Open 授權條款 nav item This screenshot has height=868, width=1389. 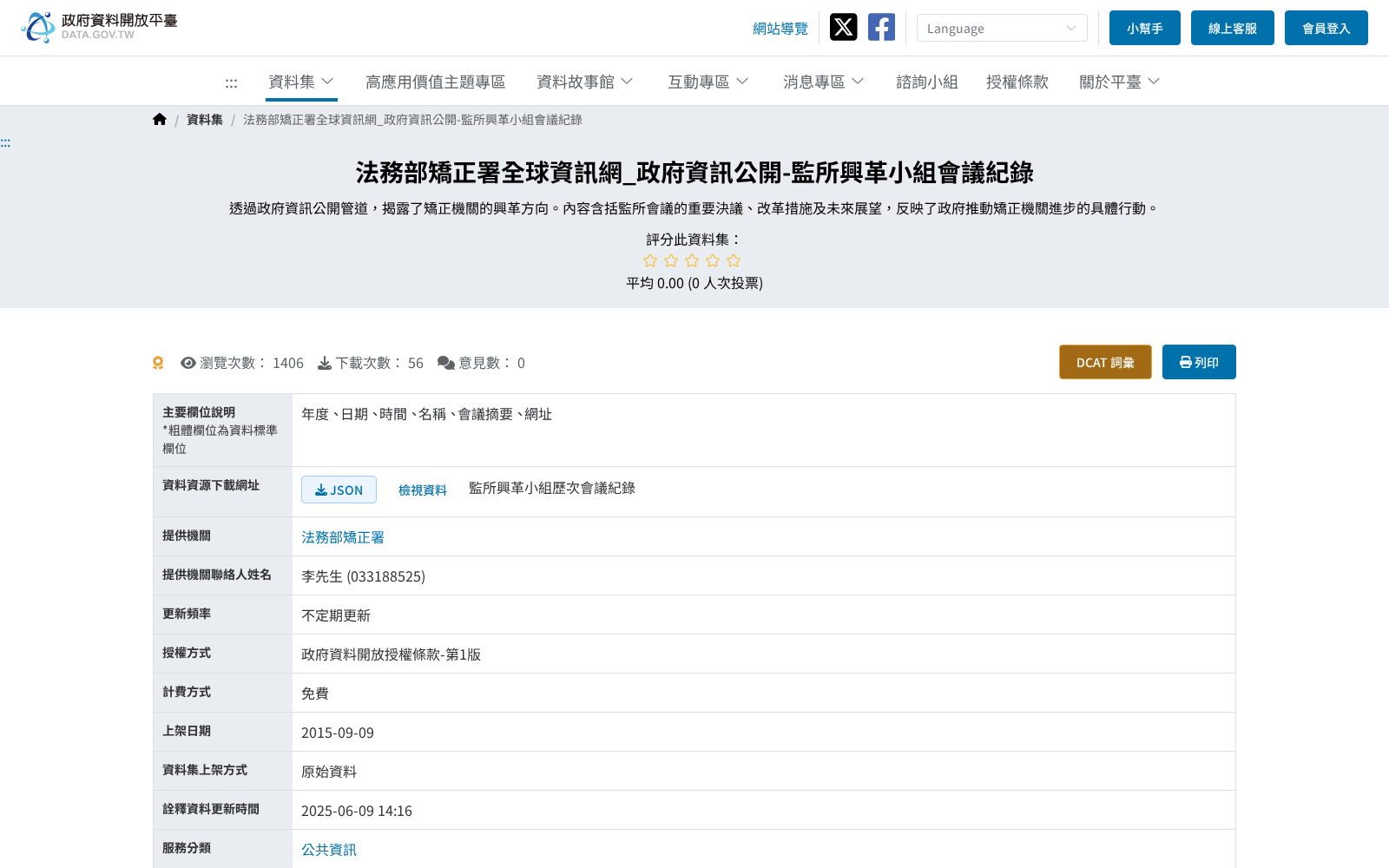click(x=1017, y=82)
